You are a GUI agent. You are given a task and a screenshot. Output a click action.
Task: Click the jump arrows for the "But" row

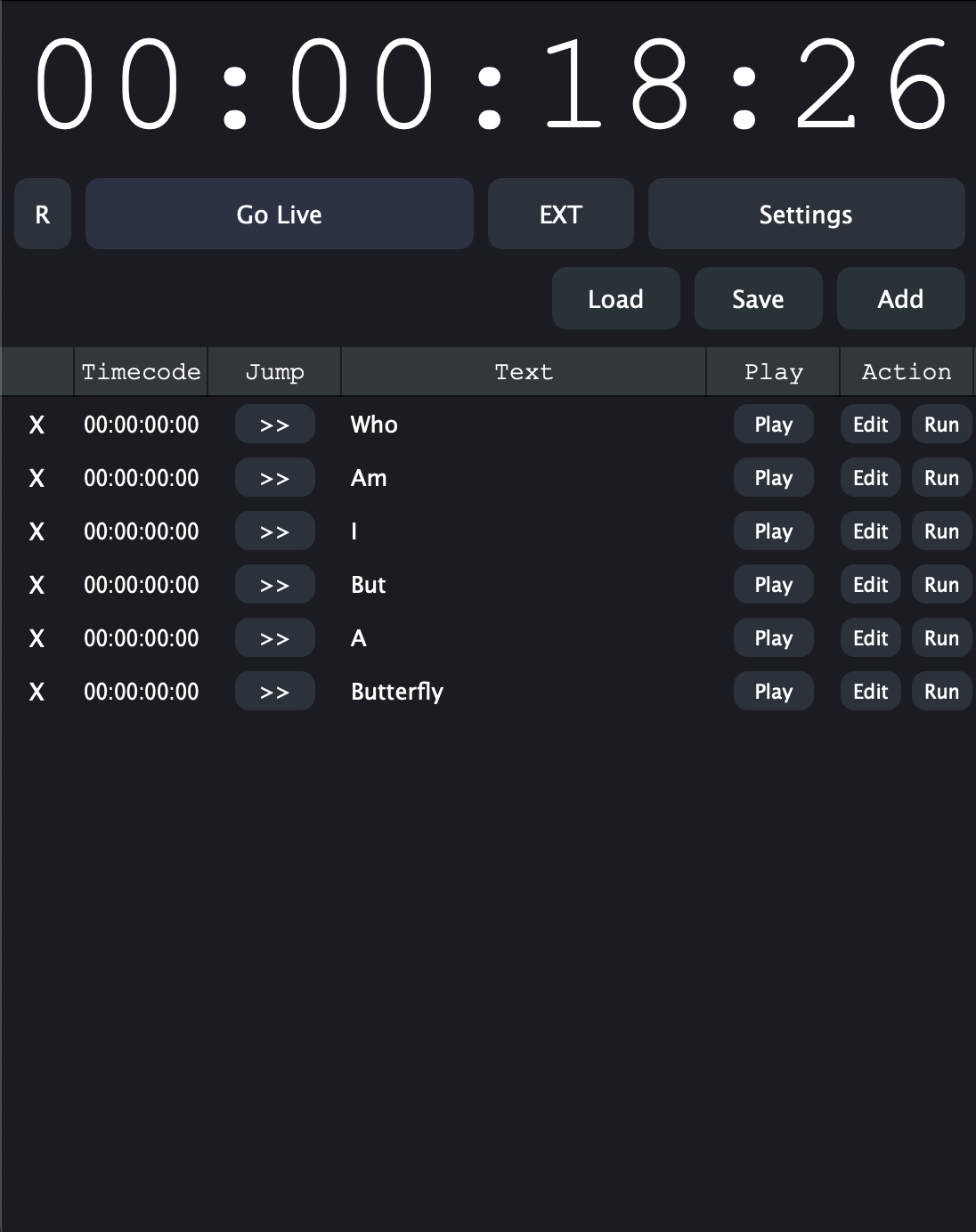pos(274,584)
